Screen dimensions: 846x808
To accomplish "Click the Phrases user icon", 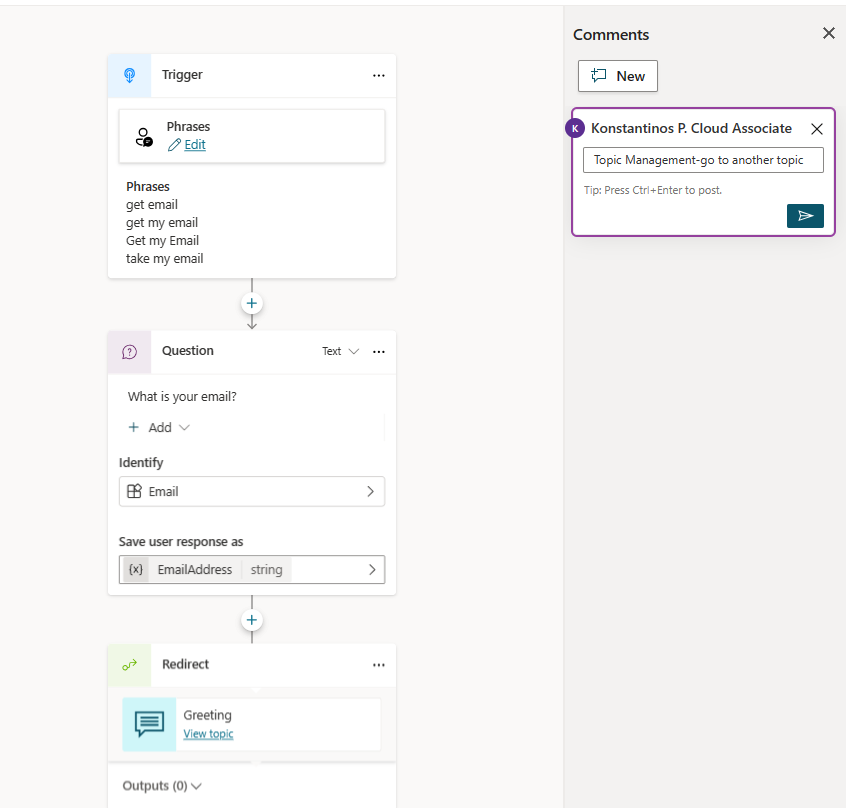I will [x=145, y=137].
